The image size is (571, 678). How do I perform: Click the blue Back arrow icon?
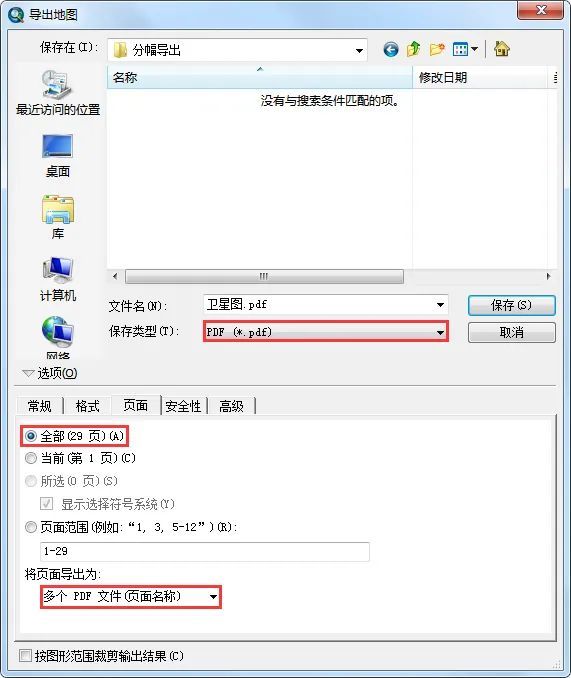[391, 50]
